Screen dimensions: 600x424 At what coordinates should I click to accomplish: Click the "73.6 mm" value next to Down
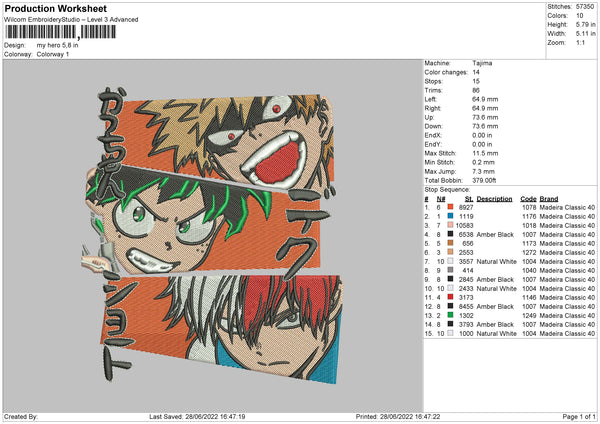click(485, 126)
